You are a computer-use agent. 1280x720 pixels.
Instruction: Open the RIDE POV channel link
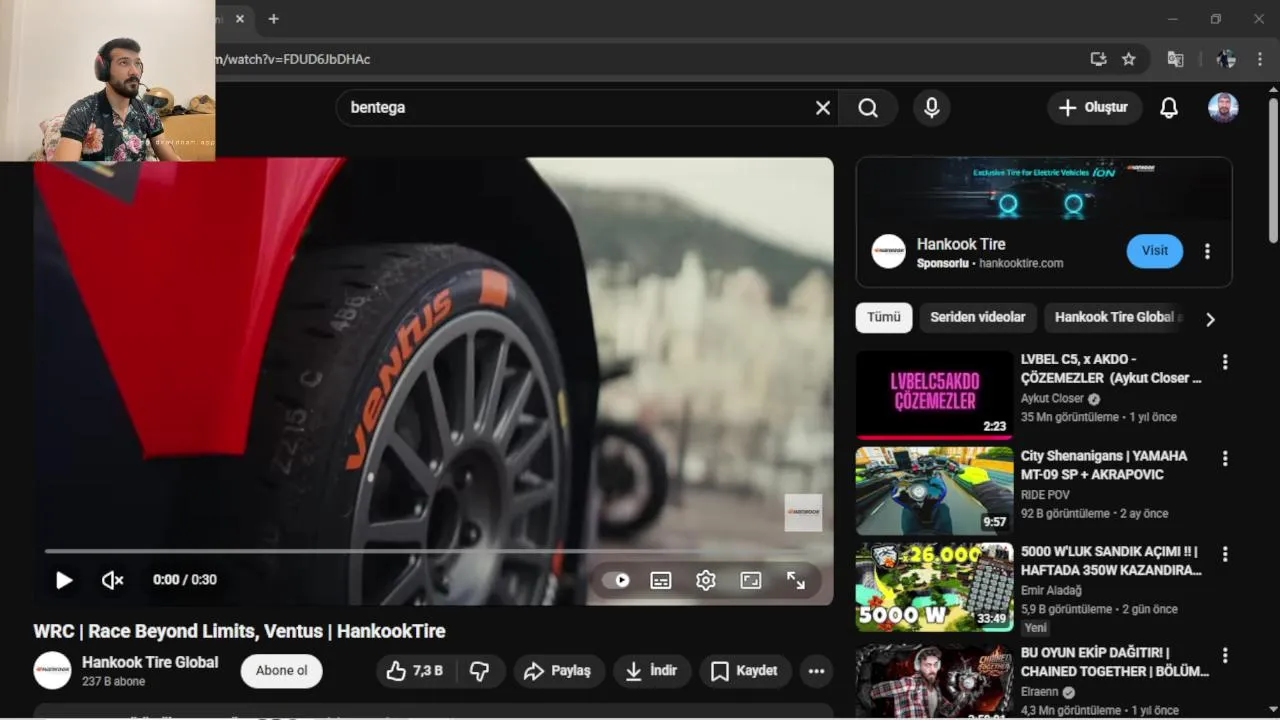point(1045,494)
